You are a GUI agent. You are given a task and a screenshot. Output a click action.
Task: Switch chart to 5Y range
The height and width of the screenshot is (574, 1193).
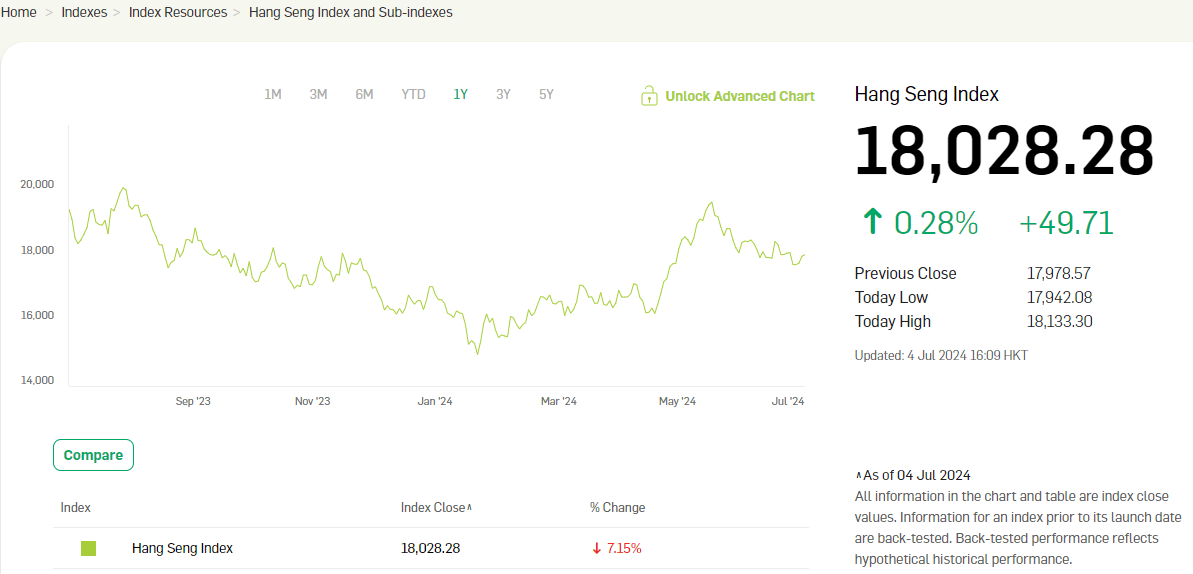(546, 94)
